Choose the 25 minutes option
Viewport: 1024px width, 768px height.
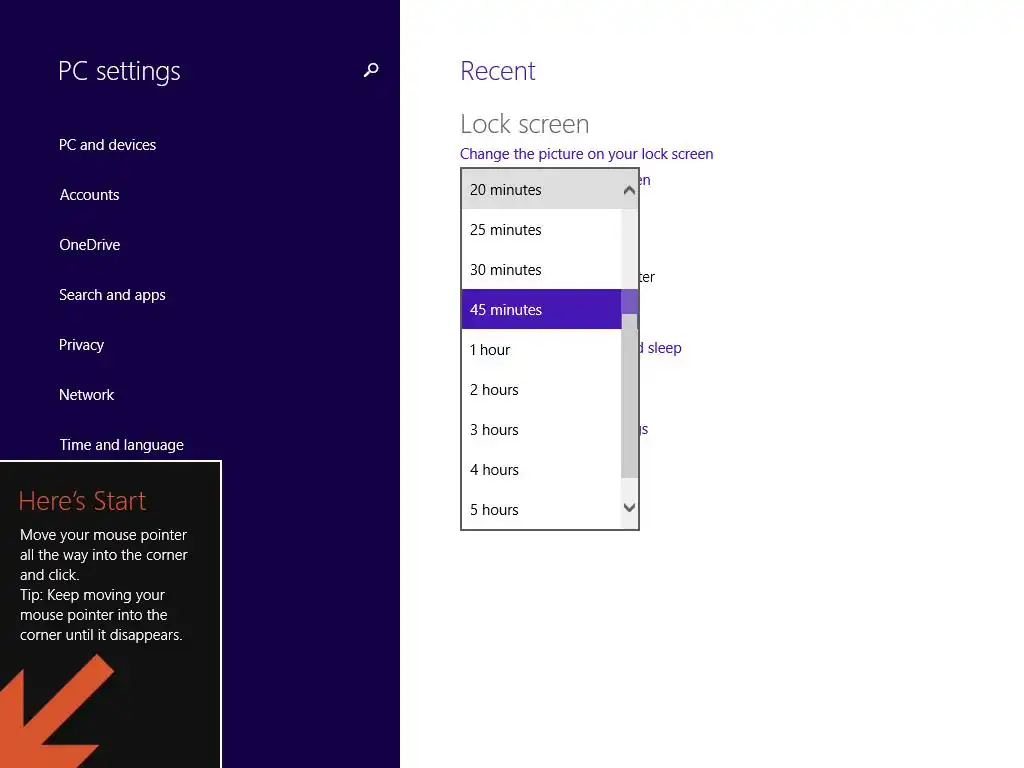coord(541,230)
